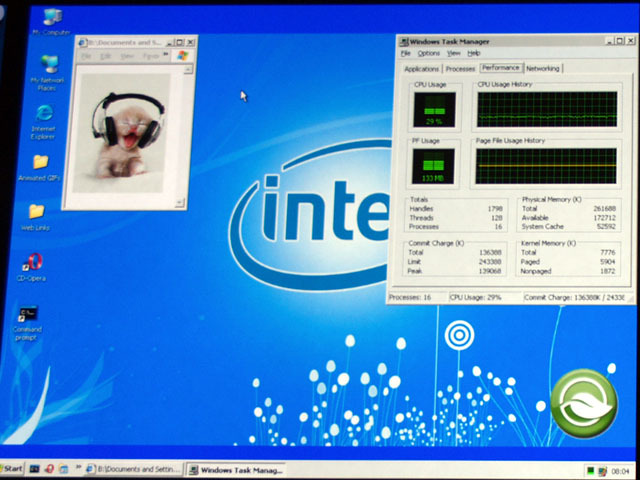Expand the browser menu bar overflow chevron
Image resolution: width=640 pixels, height=480 pixels.
point(166,55)
